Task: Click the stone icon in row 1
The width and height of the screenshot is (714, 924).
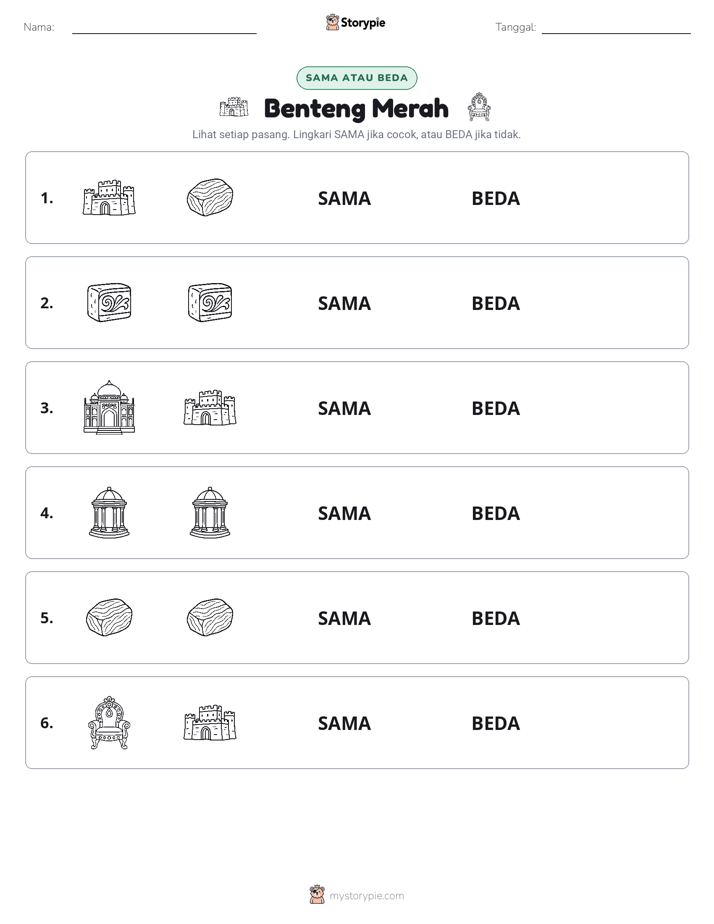Action: [210, 197]
